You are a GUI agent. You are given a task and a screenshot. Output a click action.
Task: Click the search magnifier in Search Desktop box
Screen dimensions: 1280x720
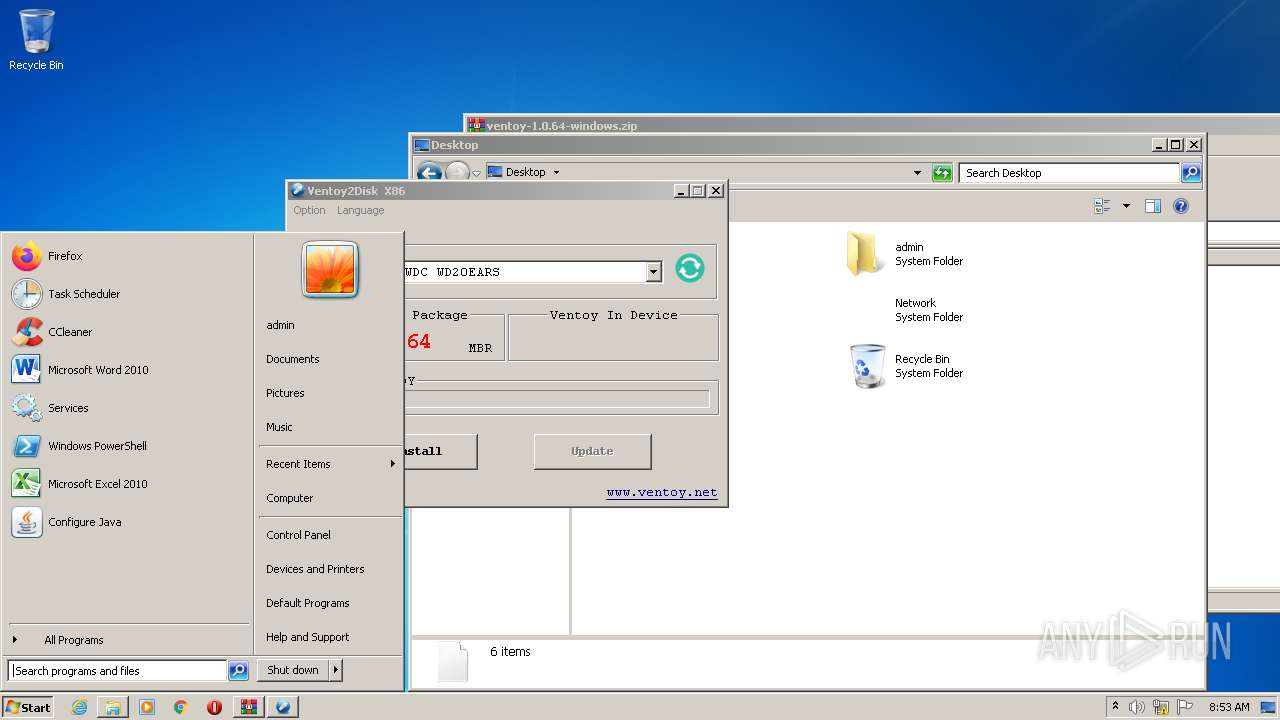[1191, 173]
